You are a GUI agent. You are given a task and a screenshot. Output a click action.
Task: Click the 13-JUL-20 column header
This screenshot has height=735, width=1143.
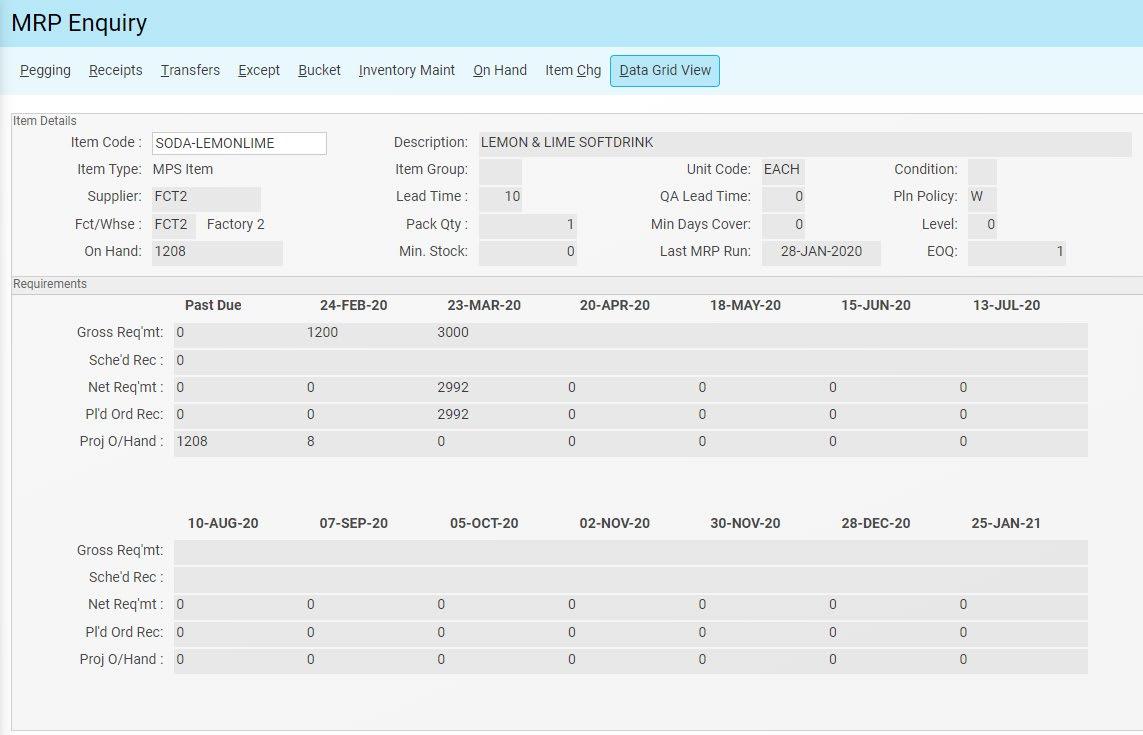click(1006, 306)
